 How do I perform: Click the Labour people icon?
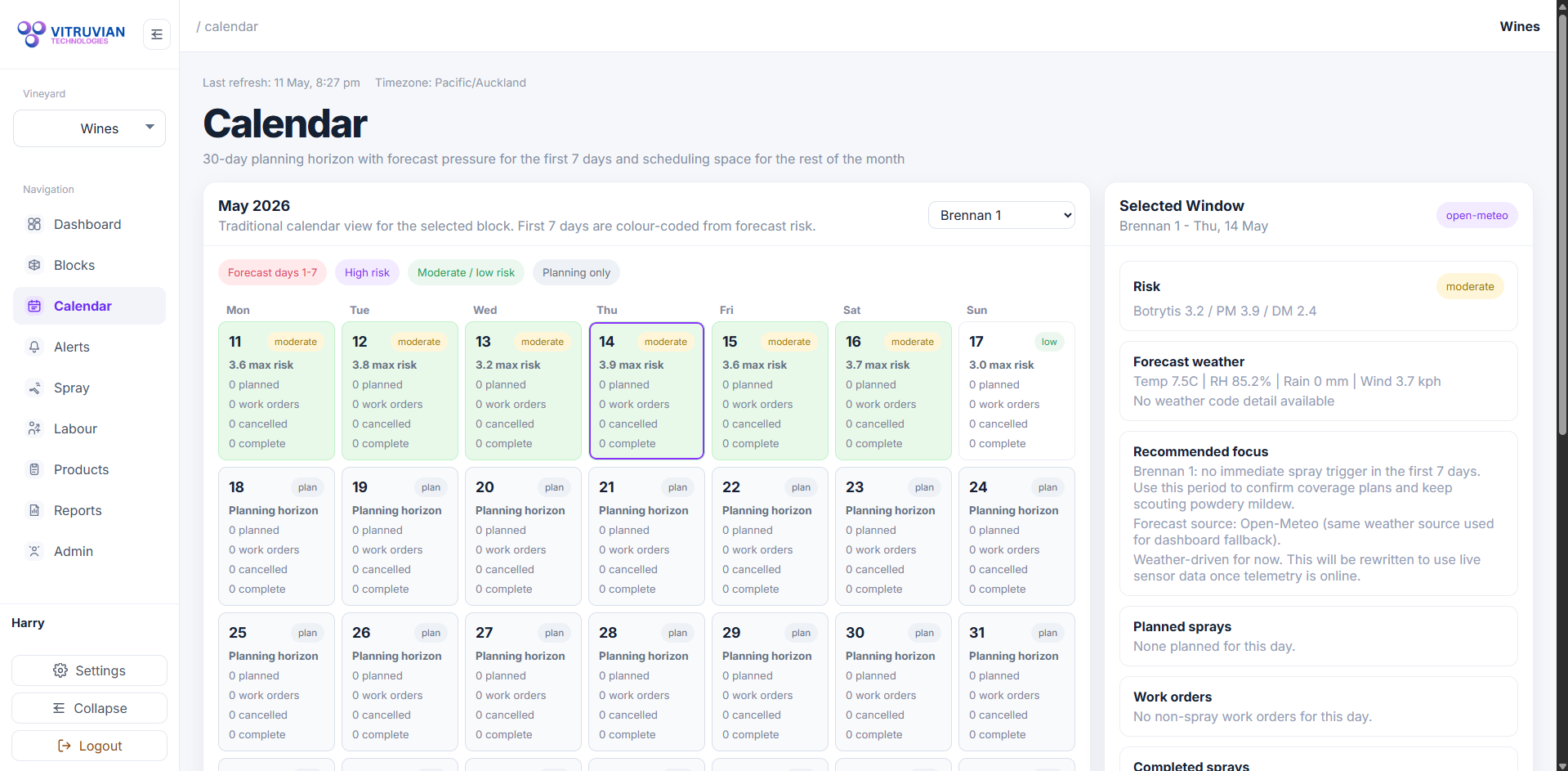click(34, 428)
